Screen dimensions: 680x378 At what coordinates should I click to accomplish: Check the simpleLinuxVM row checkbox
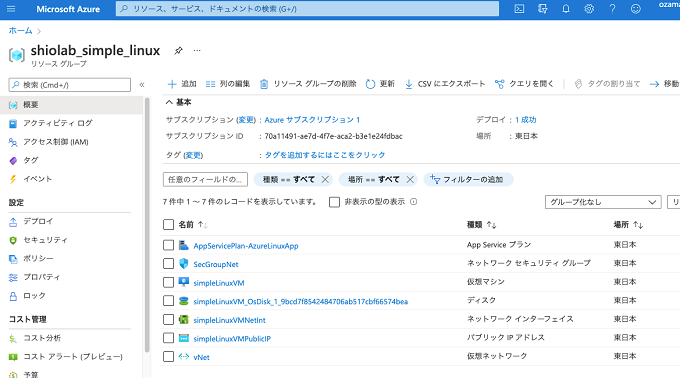pos(168,282)
